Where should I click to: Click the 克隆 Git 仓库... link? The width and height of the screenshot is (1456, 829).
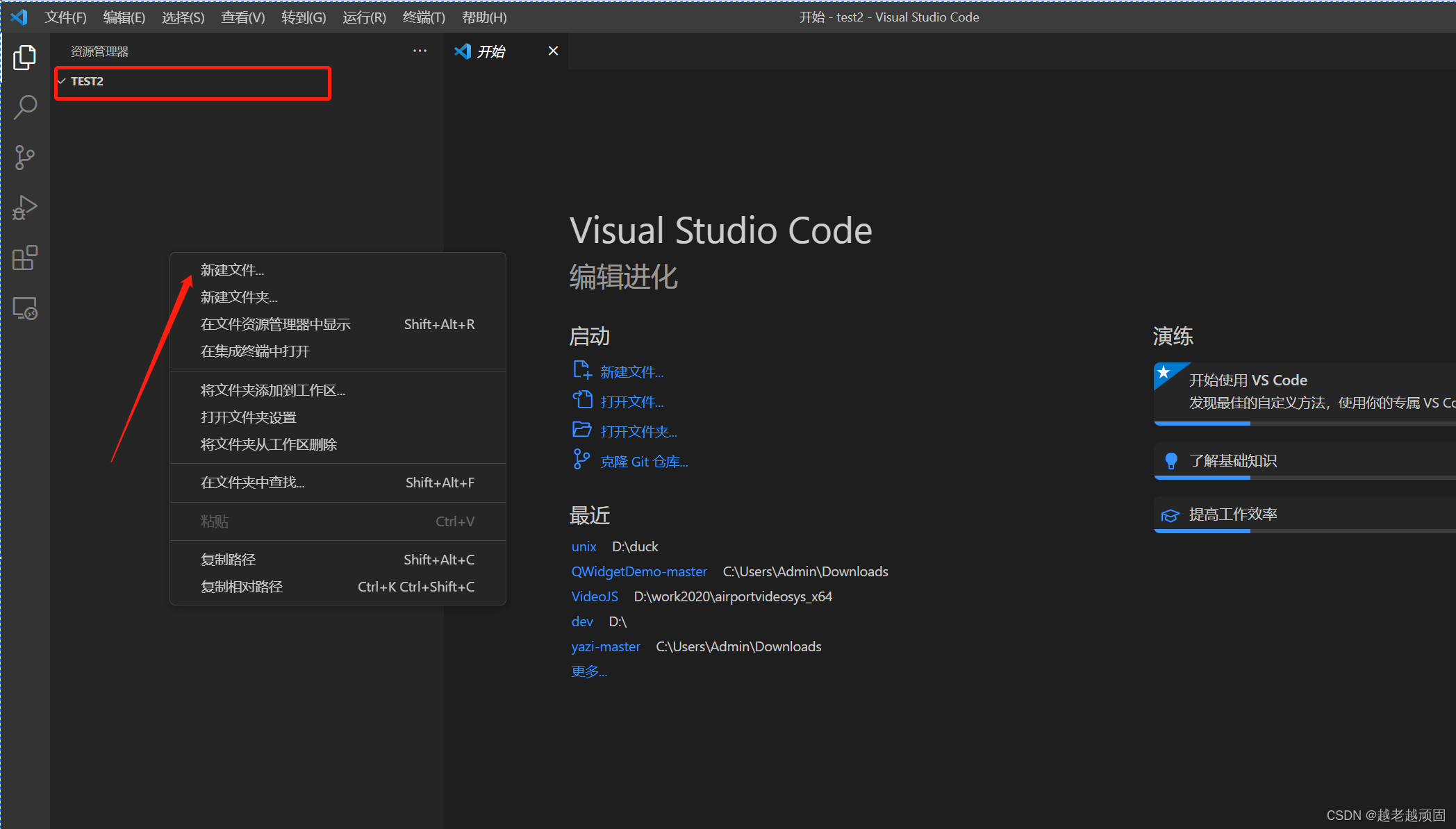tap(644, 462)
